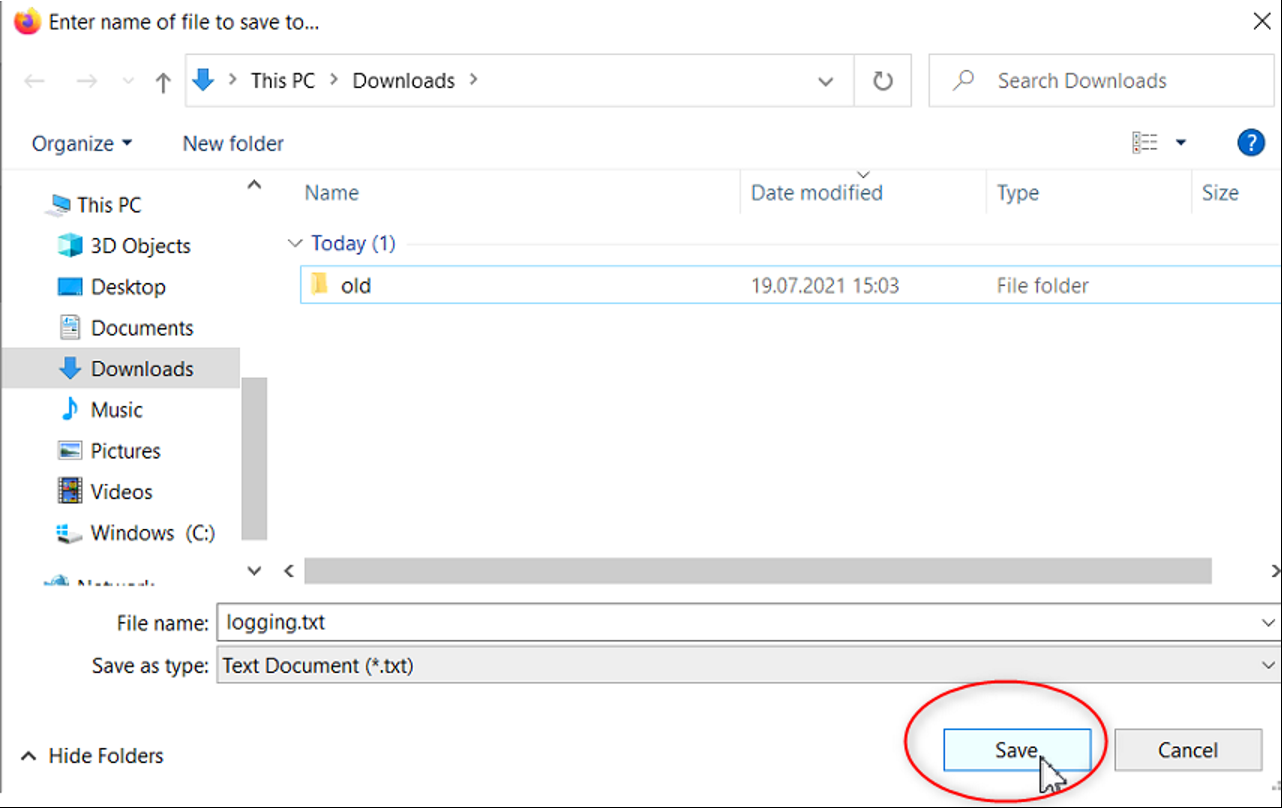1282x808 pixels.
Task: Refresh the Downloads folder view
Action: (882, 81)
